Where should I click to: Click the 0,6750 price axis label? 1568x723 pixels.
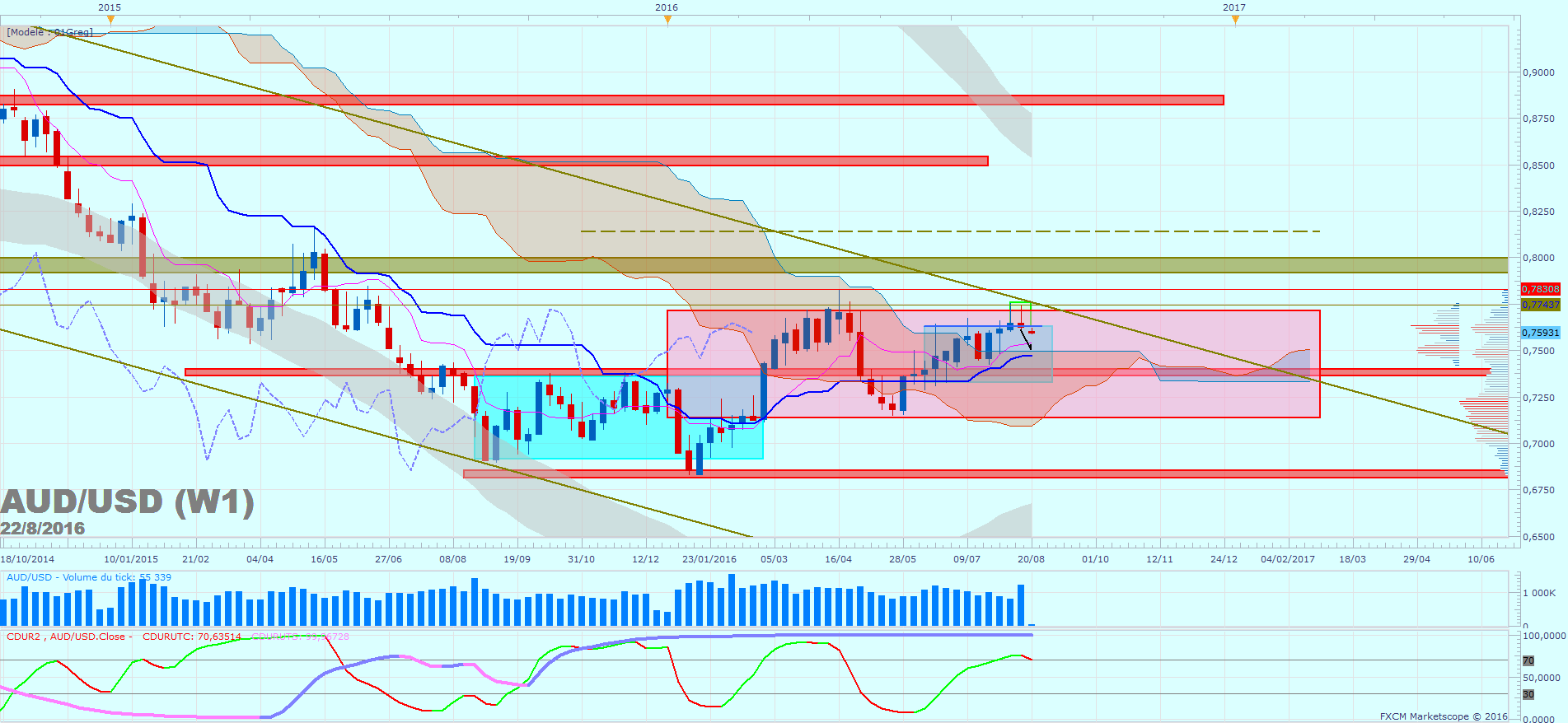[1539, 490]
